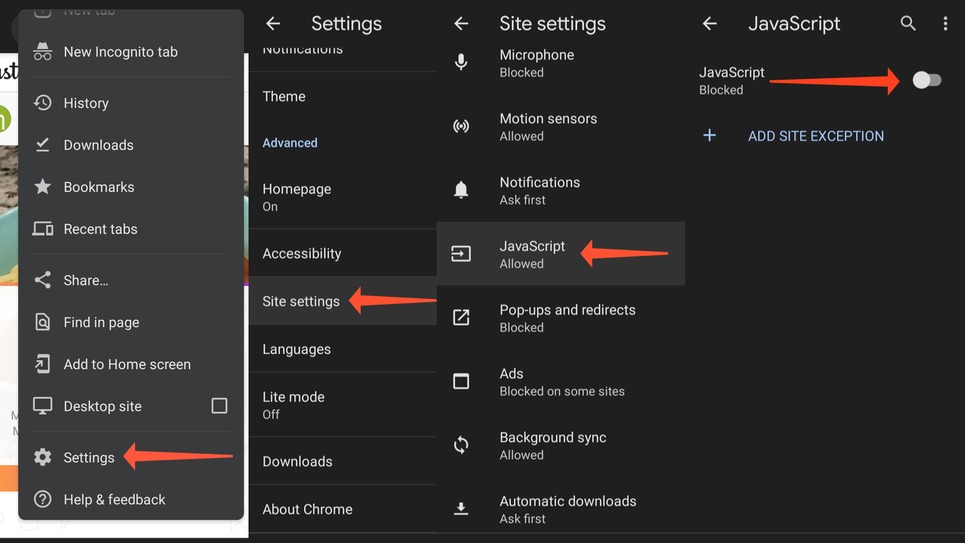Click the plus icon for site exception
965x543 pixels.
tap(709, 136)
